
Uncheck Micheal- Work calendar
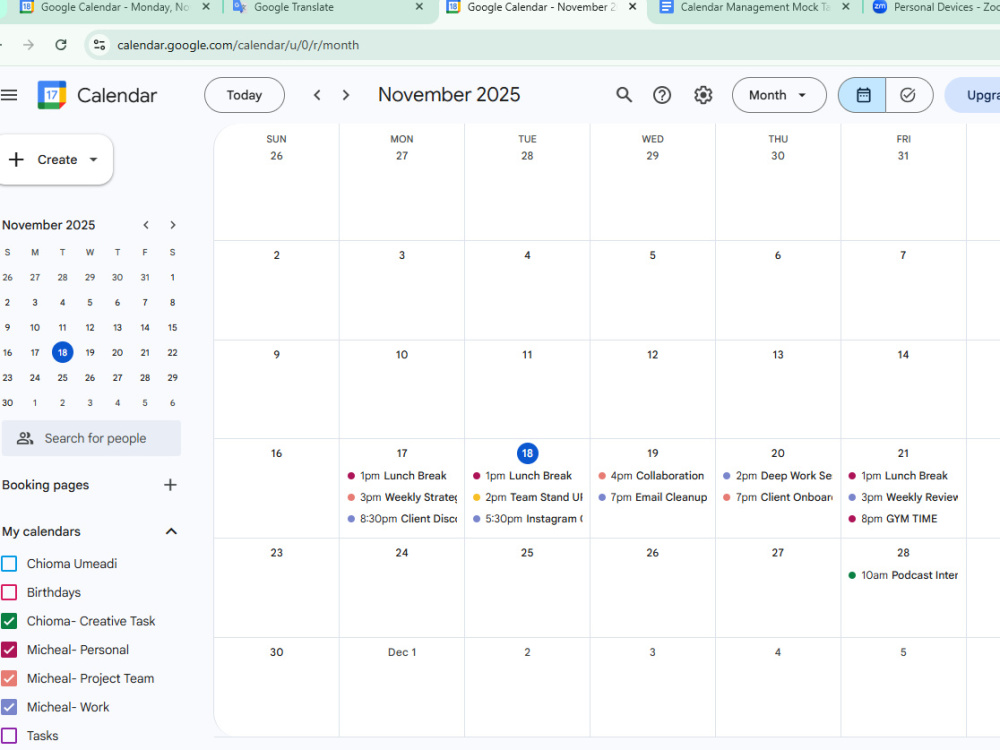pyautogui.click(x=9, y=707)
